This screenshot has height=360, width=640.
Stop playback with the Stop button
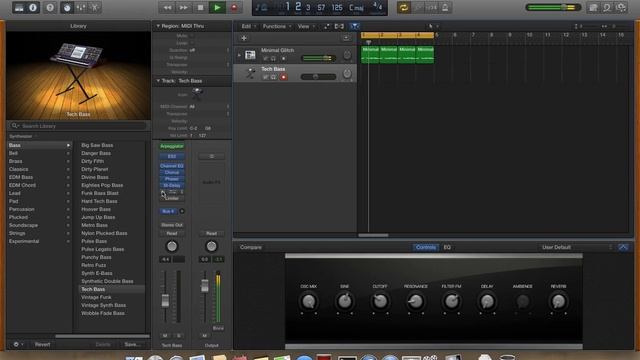tap(200, 7)
